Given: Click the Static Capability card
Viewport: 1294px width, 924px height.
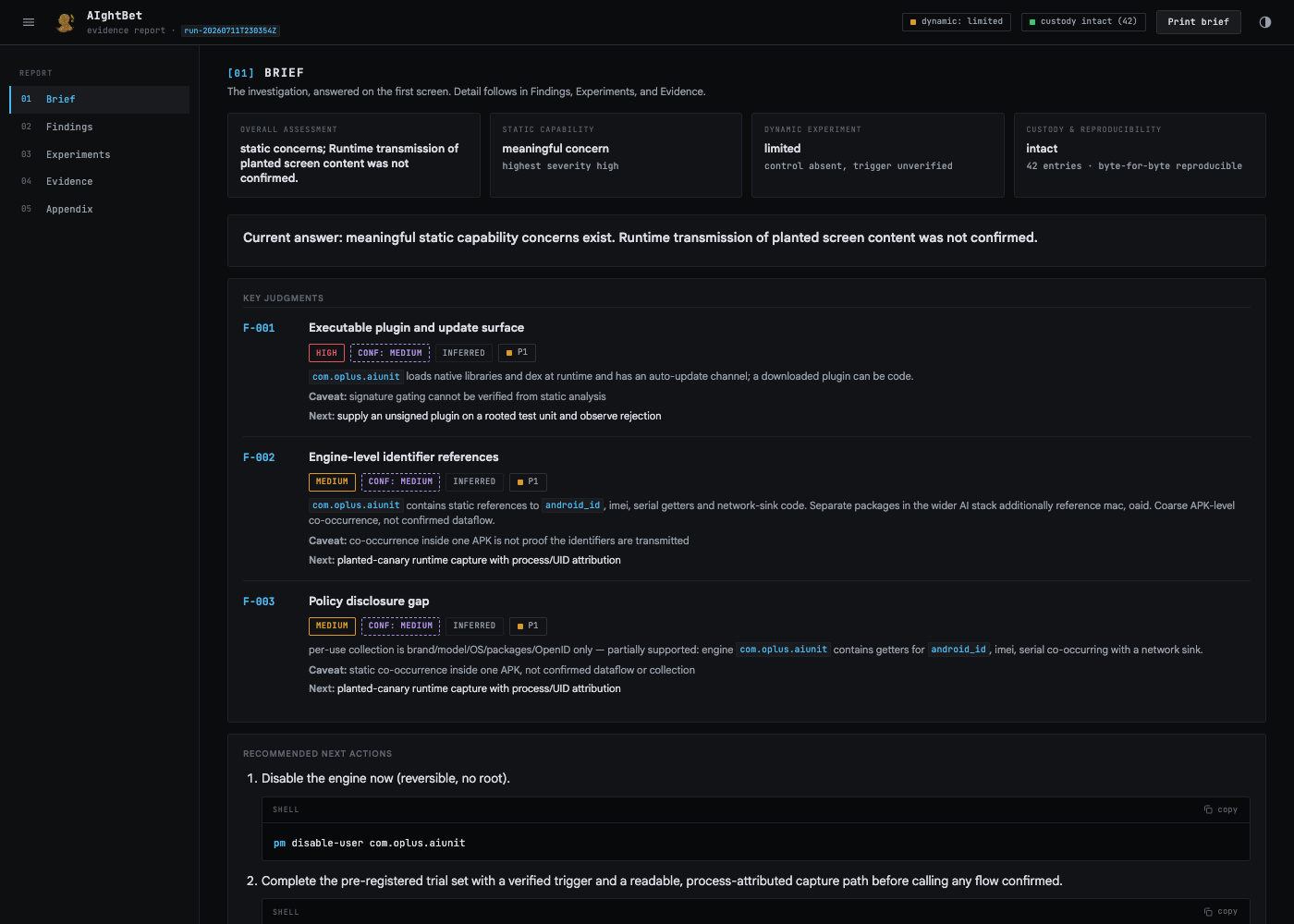Looking at the screenshot, I should (616, 155).
